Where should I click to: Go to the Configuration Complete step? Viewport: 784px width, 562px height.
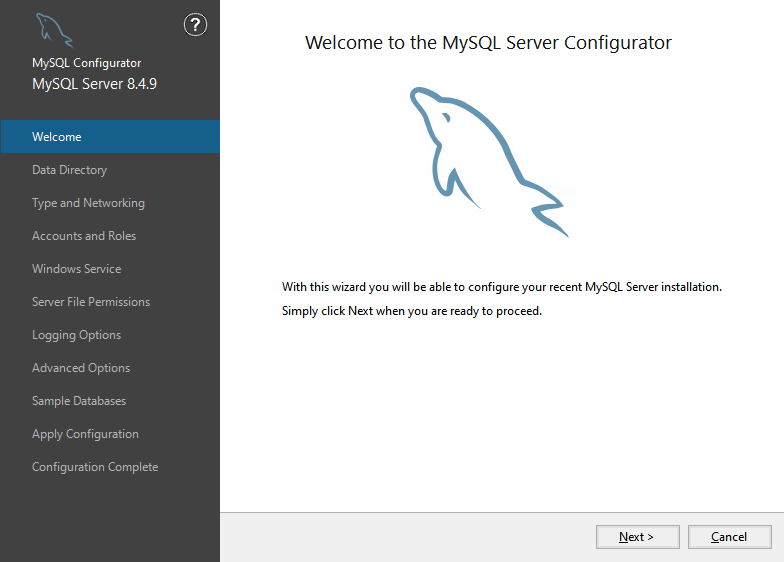click(x=95, y=467)
